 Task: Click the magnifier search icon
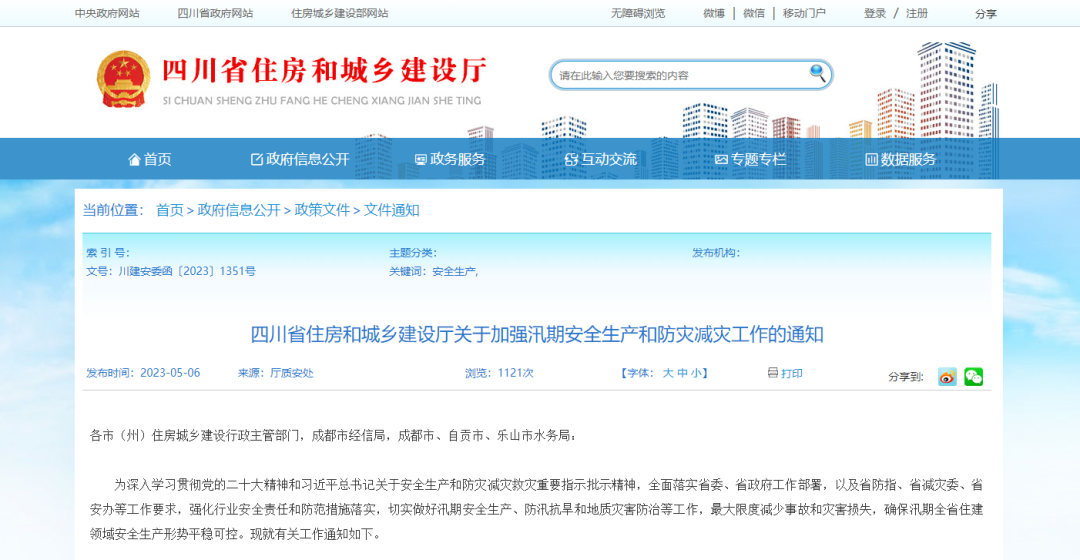pyautogui.click(x=817, y=73)
